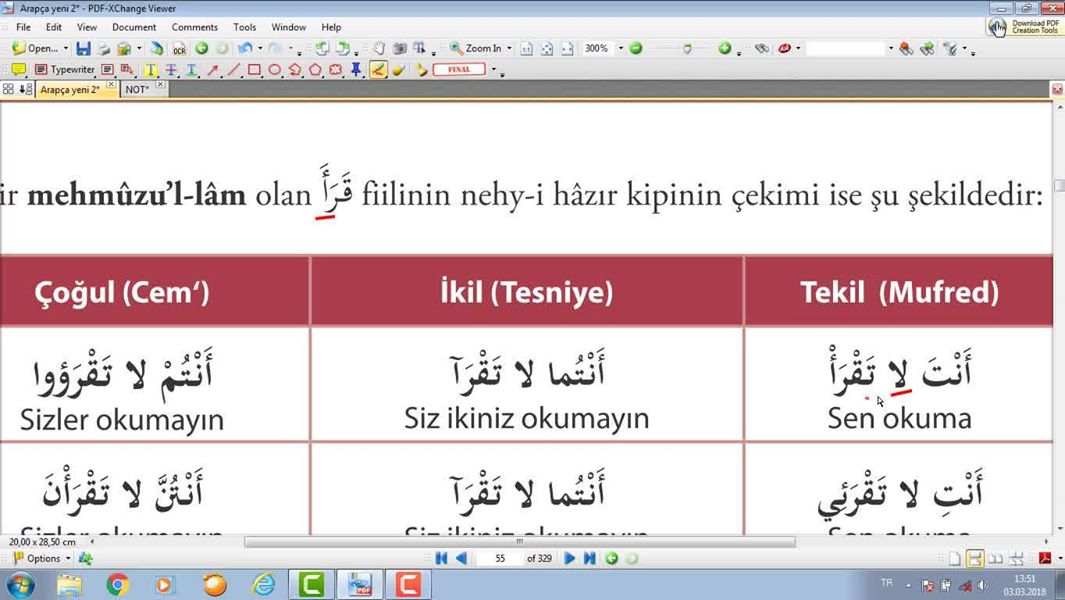Add a Sticky Note comment
Screen dimensions: 1065x600
18,69
